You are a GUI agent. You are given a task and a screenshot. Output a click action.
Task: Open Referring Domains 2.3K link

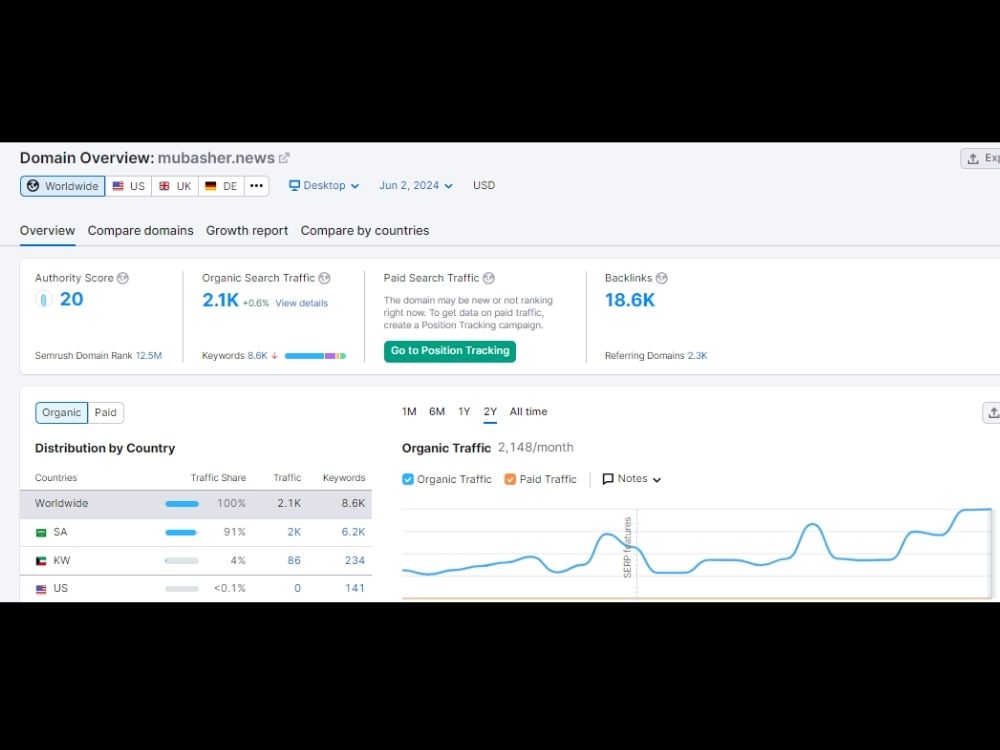pos(697,356)
